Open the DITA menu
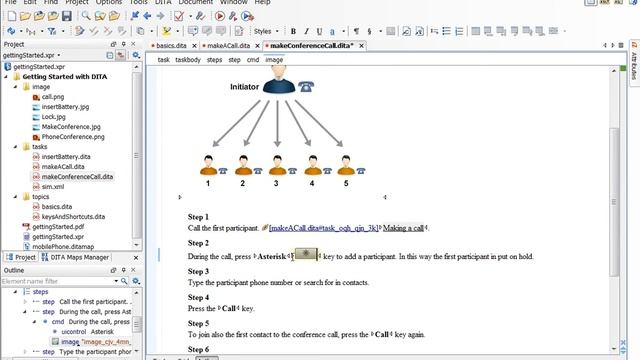This screenshot has height=360, width=640. click(x=163, y=2)
